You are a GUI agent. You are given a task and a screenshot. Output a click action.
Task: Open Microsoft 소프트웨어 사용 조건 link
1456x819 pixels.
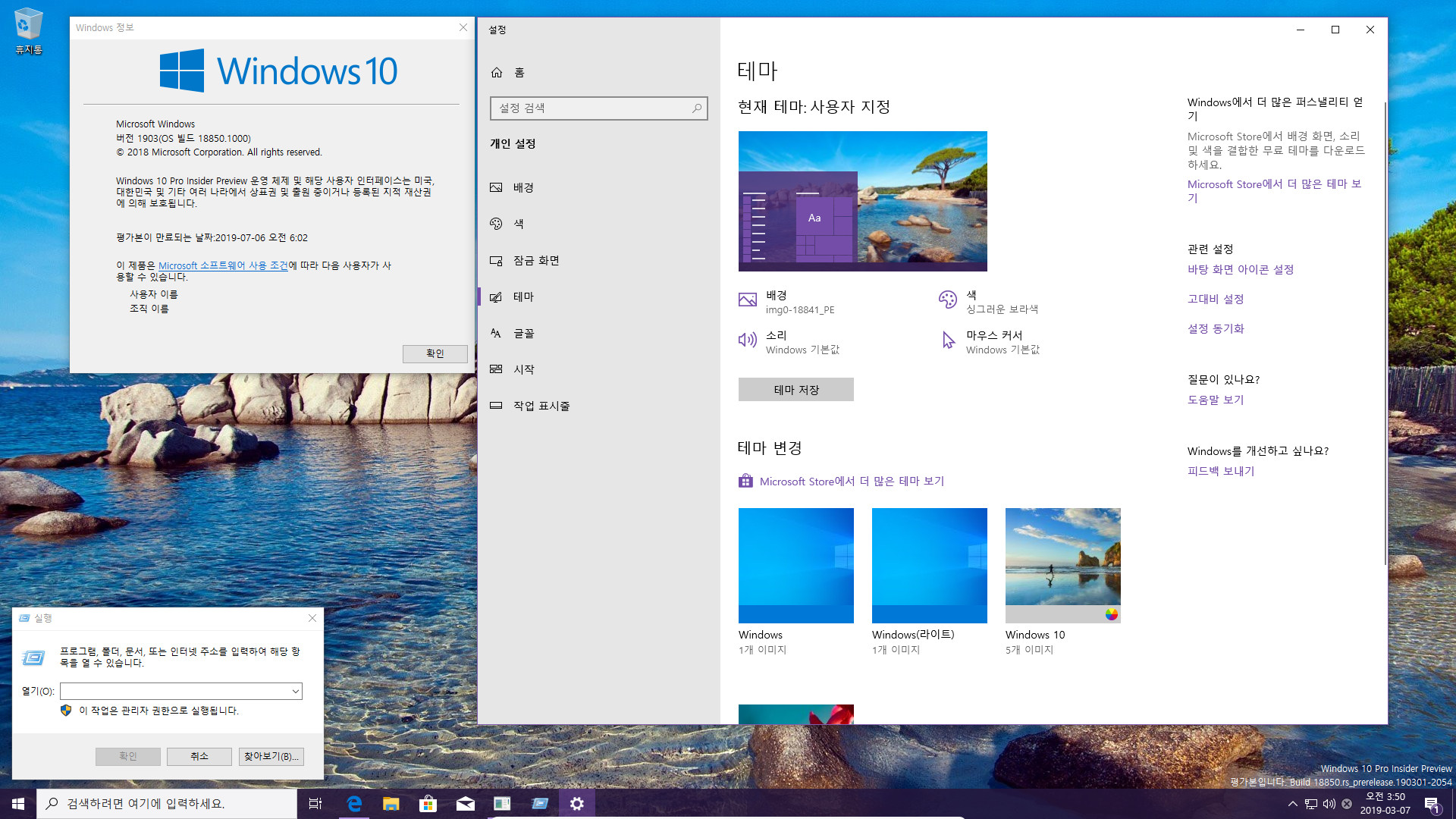pyautogui.click(x=223, y=265)
